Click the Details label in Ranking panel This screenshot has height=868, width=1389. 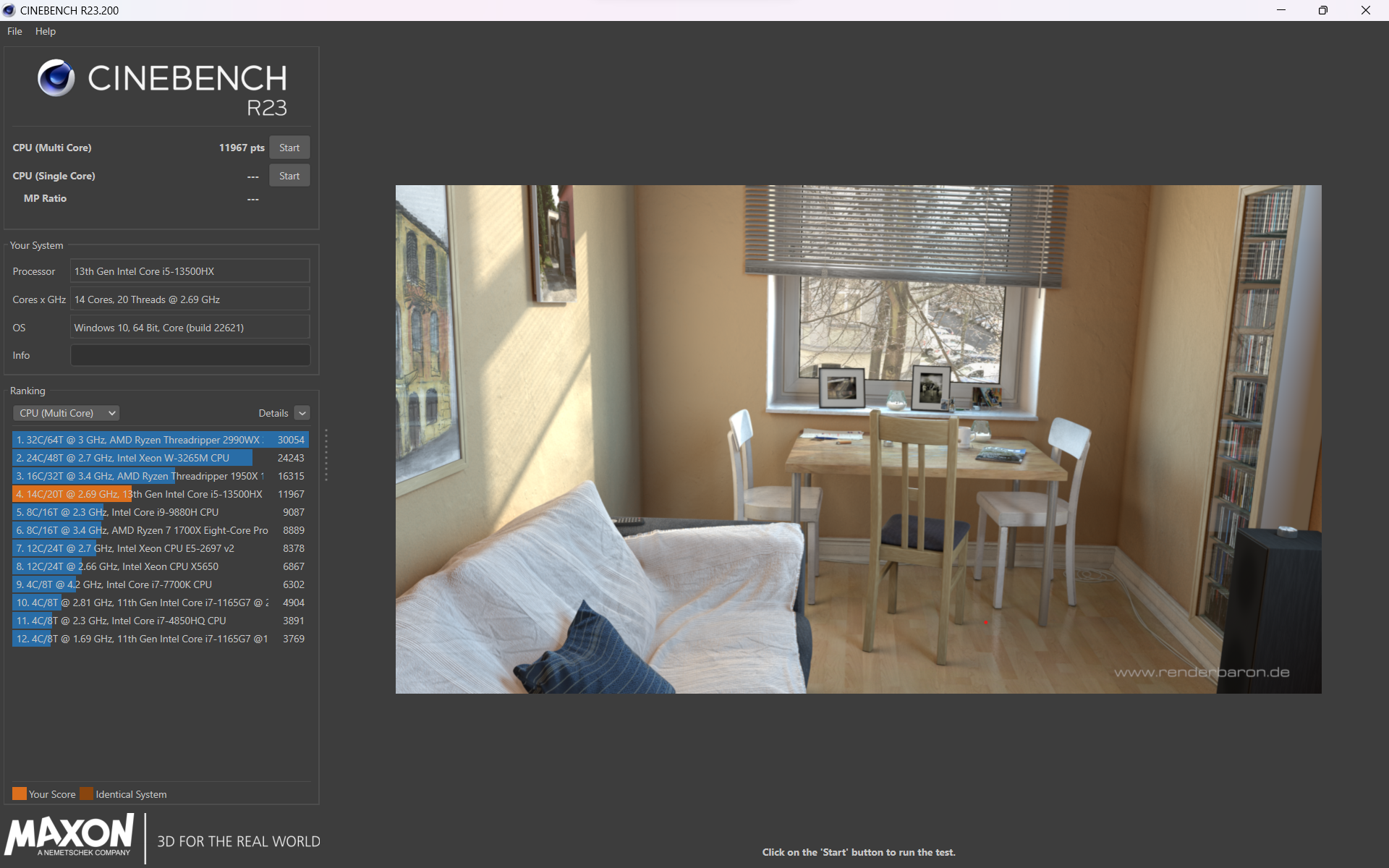[273, 413]
